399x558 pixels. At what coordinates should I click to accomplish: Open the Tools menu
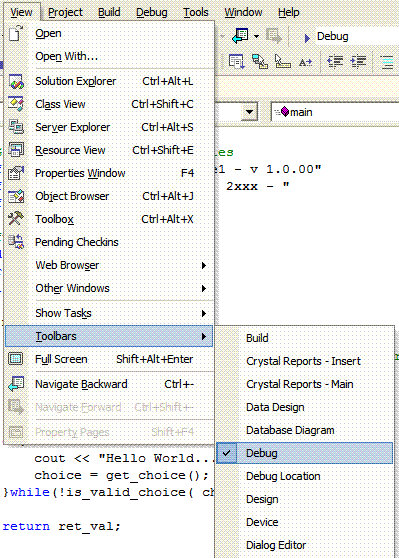[x=196, y=12]
